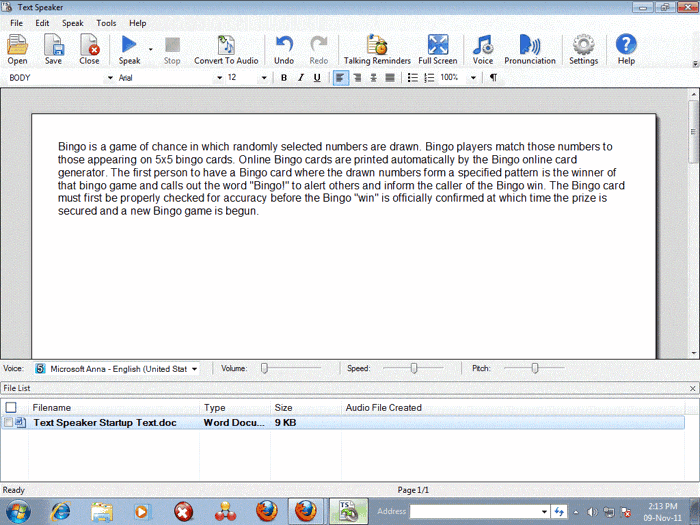Open the Voice settings icon

coord(483,48)
